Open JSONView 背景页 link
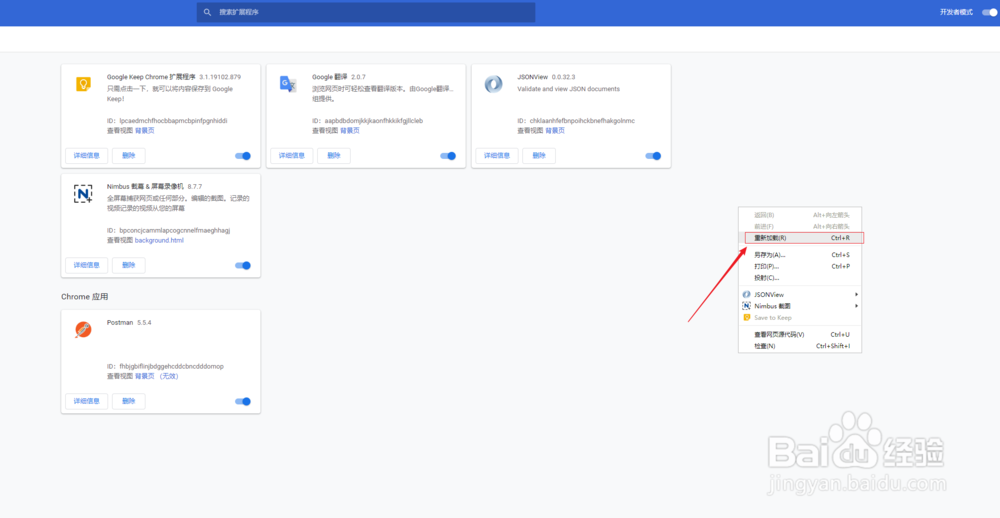This screenshot has width=1000, height=518. 555,131
